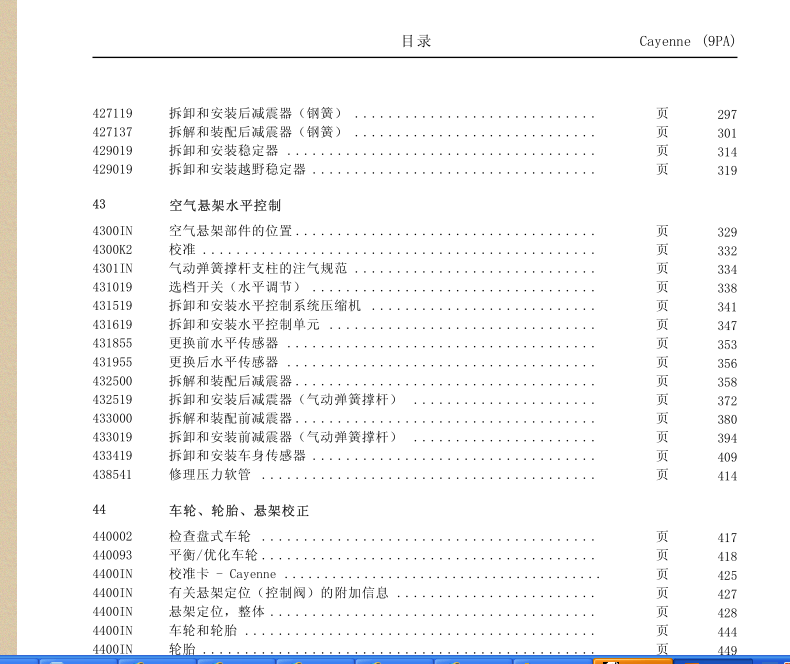Open entry '拆解和装配前减震器'
The width and height of the screenshot is (790, 664).
click(x=230, y=418)
